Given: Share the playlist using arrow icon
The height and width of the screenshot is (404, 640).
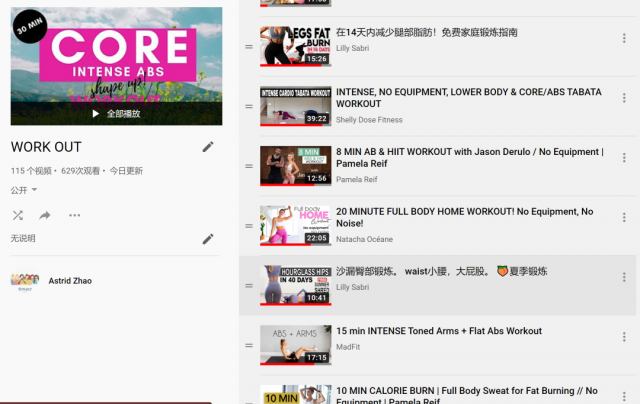Looking at the screenshot, I should point(45,215).
